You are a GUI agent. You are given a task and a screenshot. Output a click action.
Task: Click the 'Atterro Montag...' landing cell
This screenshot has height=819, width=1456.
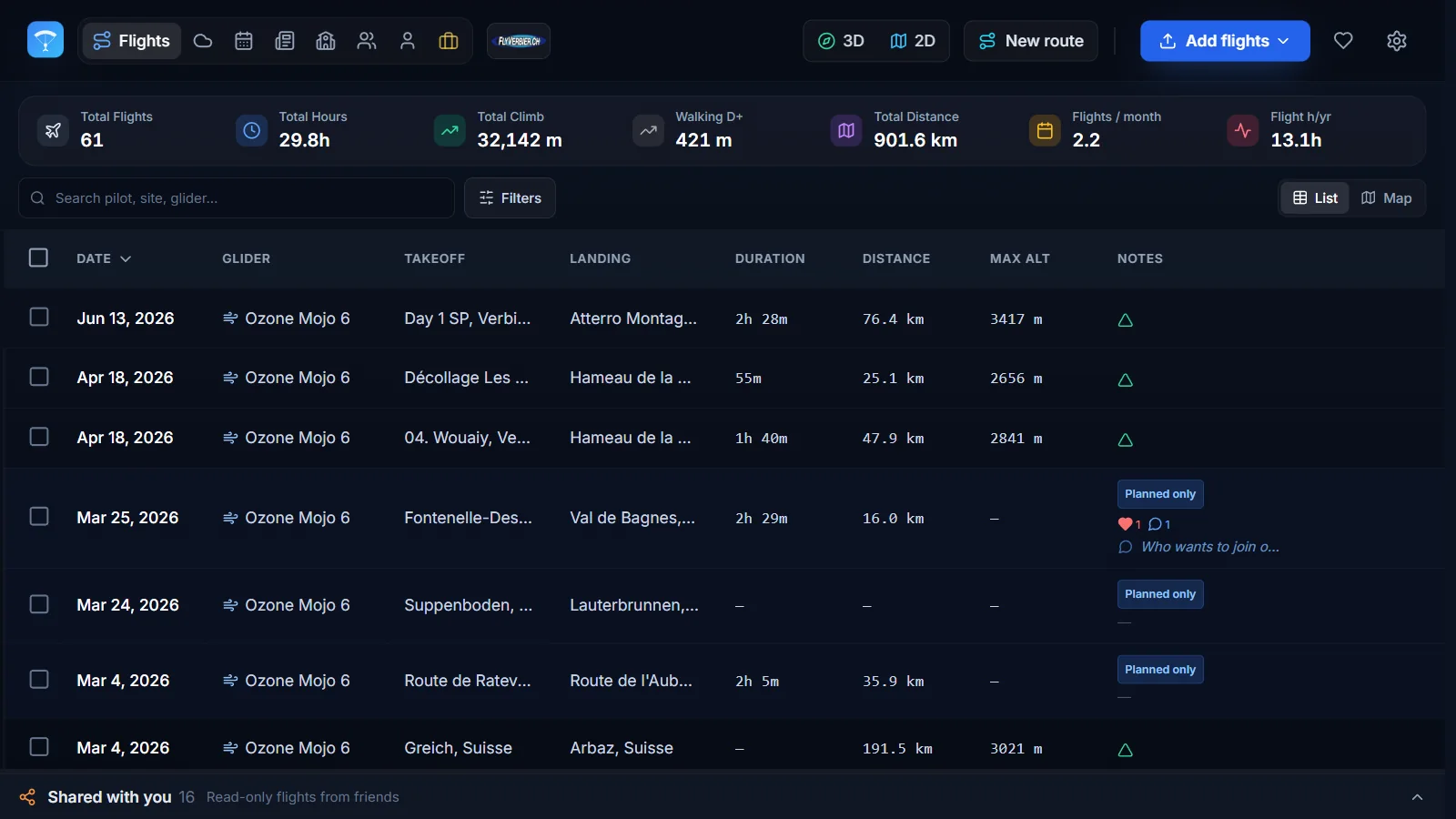(x=633, y=318)
